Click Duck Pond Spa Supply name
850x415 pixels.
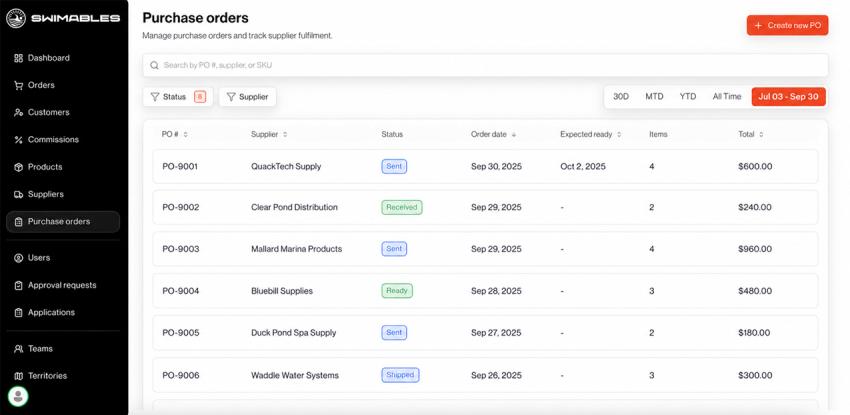pyautogui.click(x=294, y=333)
